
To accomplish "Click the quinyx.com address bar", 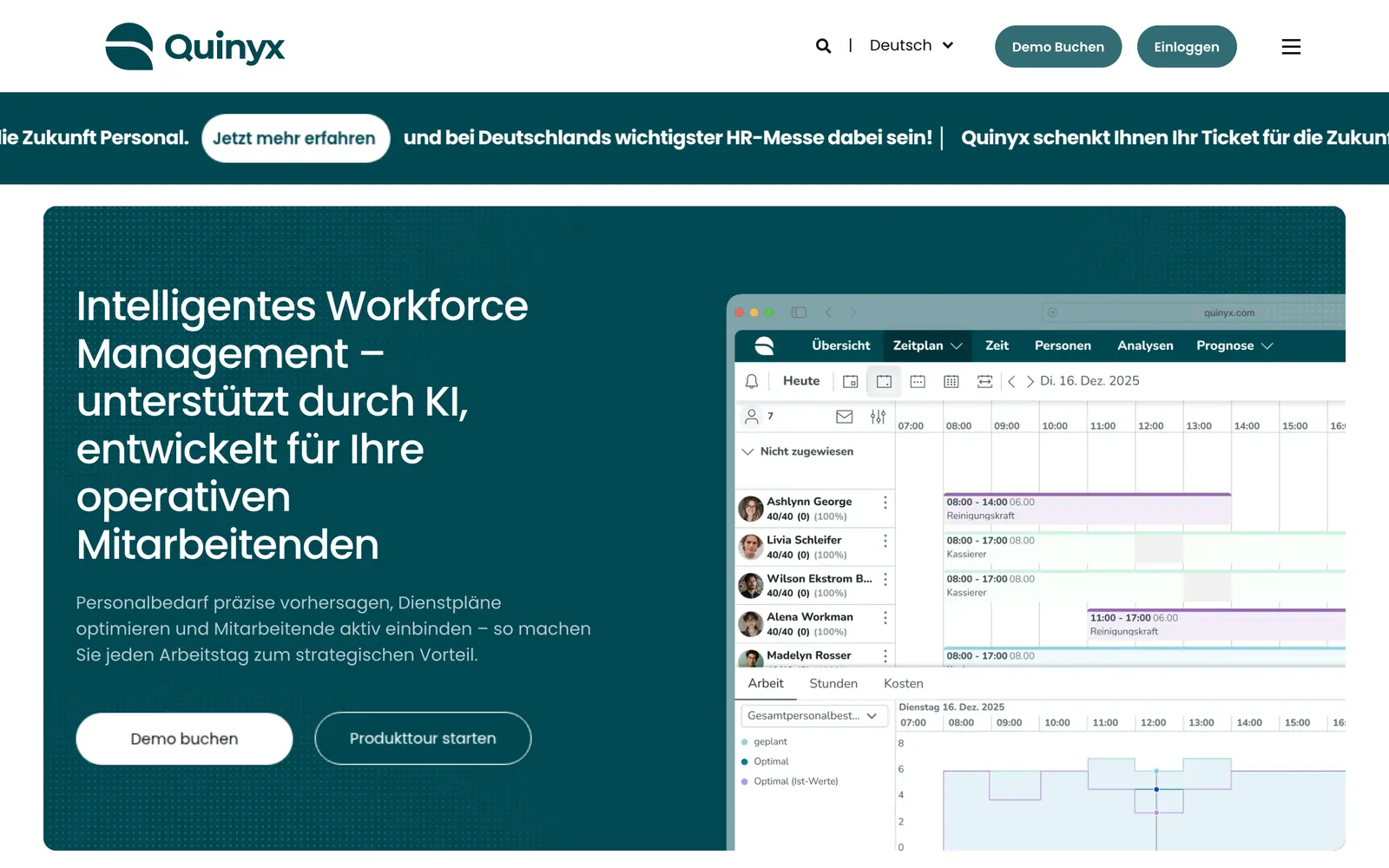I will (1193, 312).
